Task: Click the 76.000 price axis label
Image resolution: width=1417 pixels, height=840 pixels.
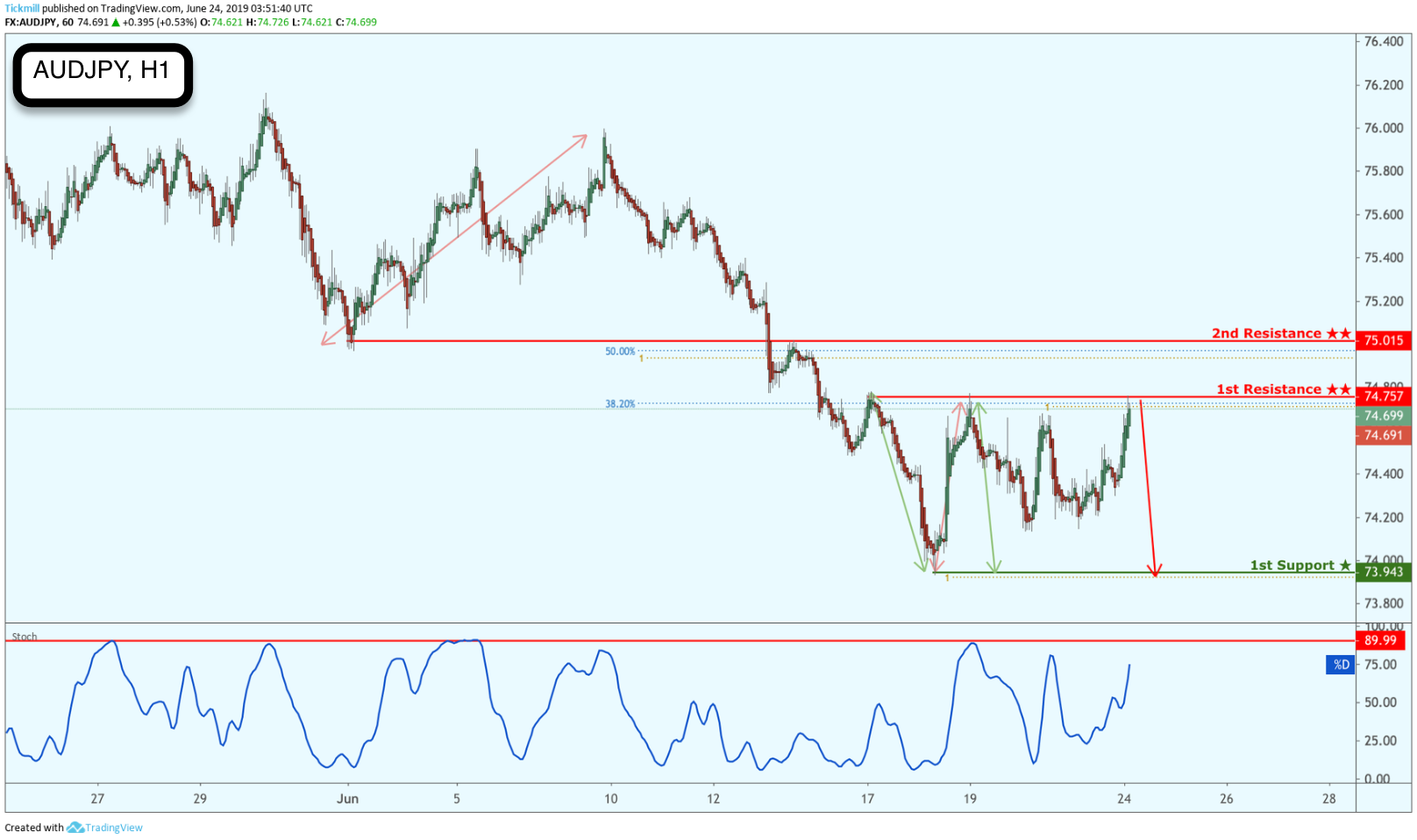Action: (1384, 128)
